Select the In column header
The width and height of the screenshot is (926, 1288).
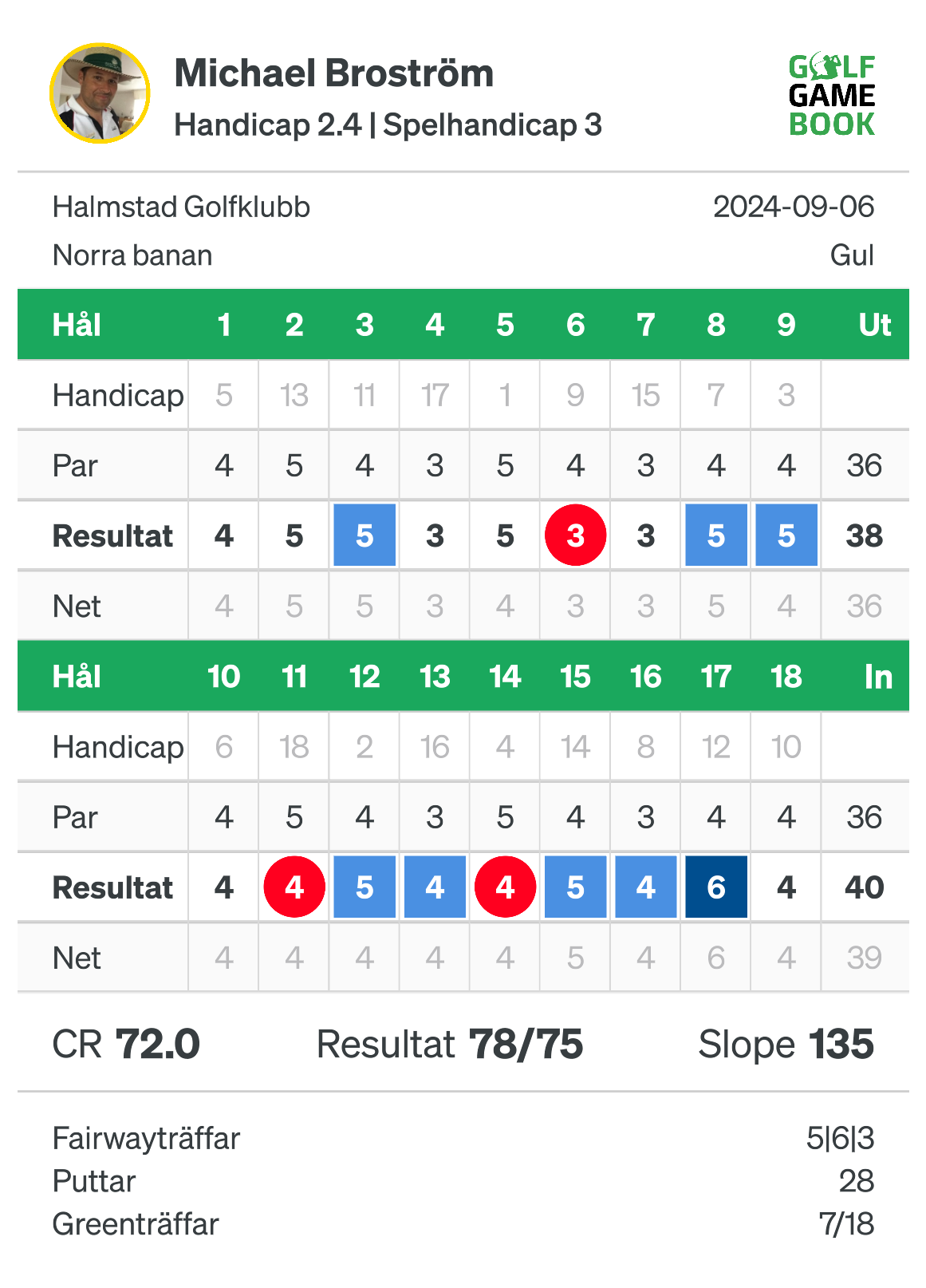[x=878, y=677]
